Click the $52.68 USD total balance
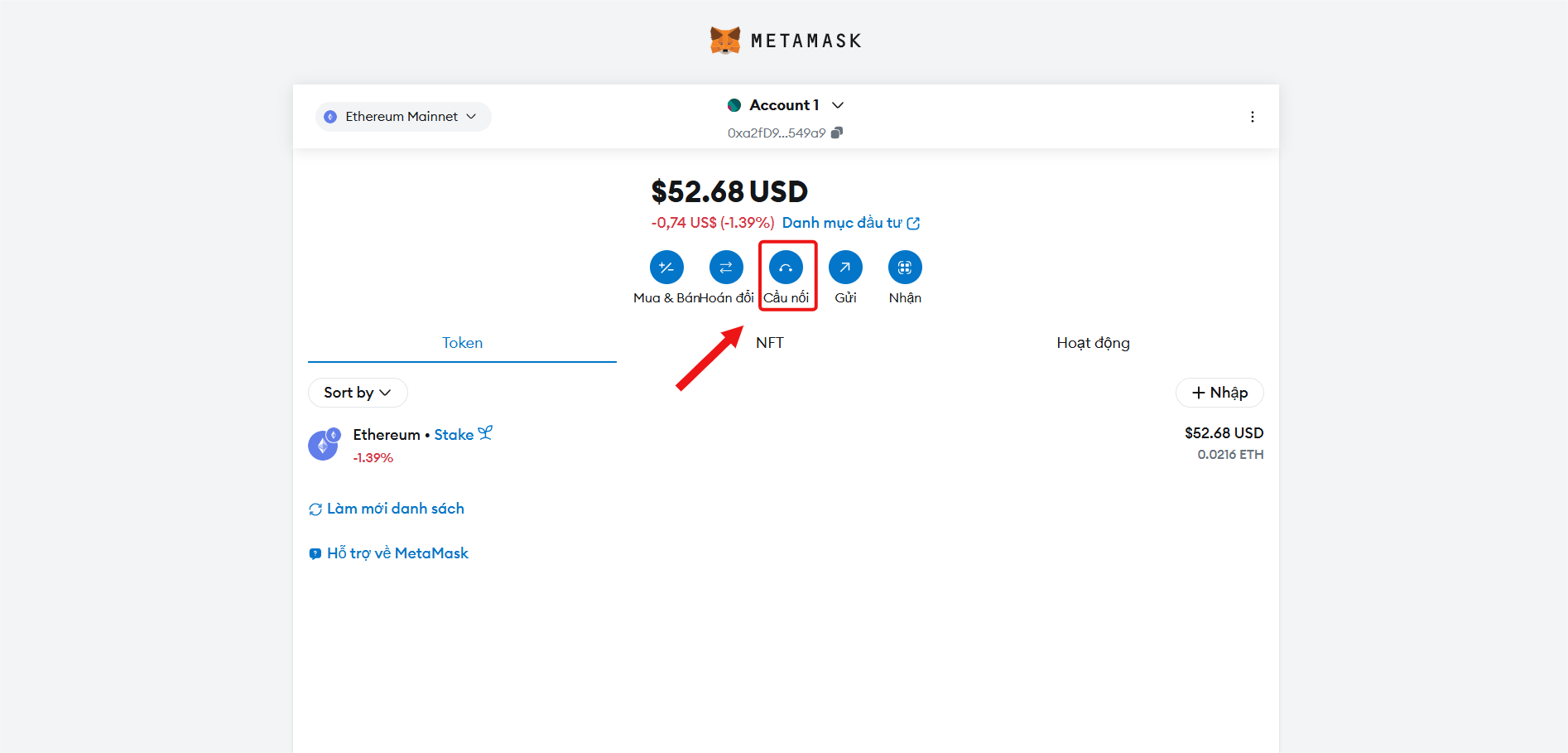The image size is (1568, 753). pos(729,191)
